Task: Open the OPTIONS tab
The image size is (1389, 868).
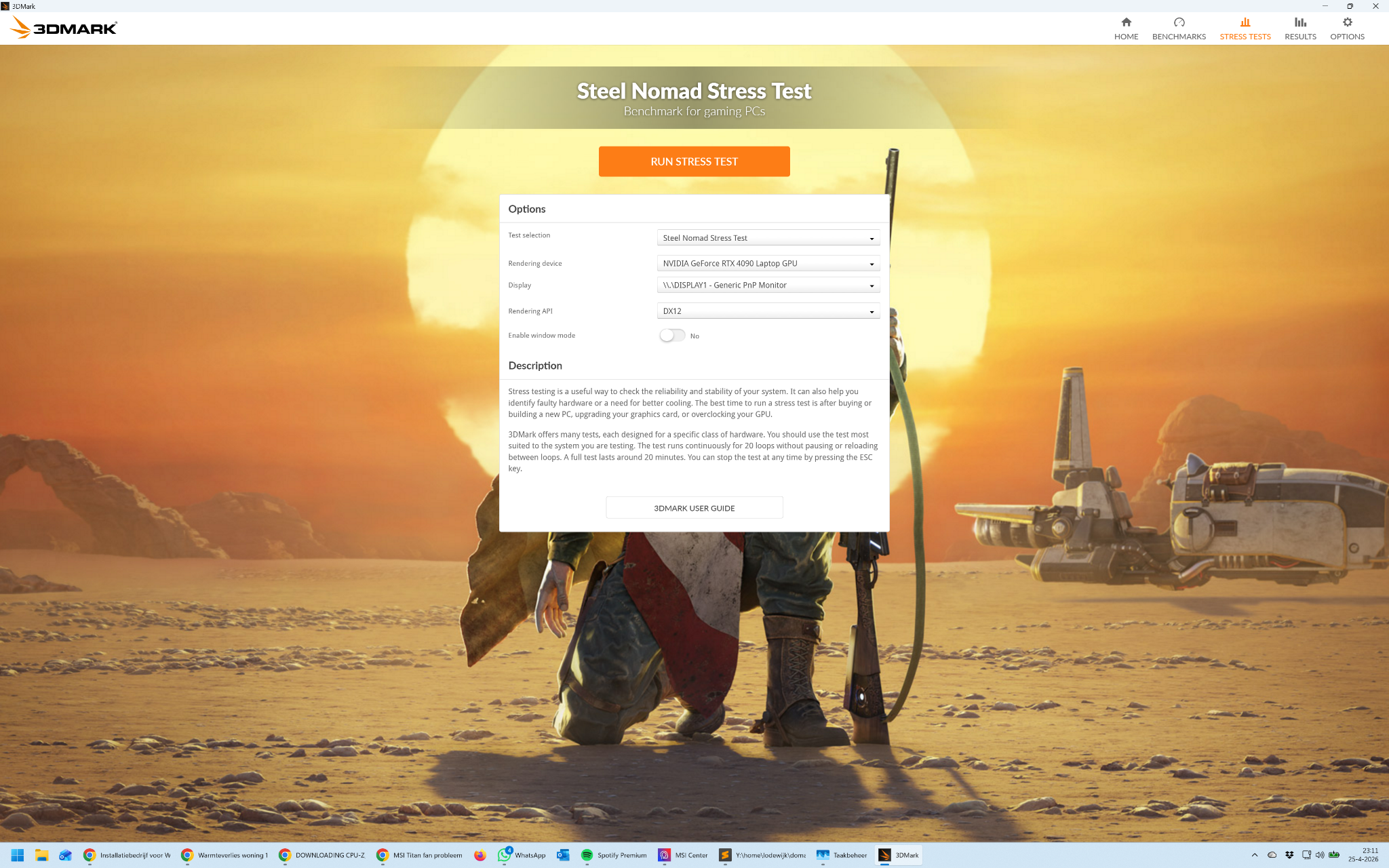Action: 1347,28
